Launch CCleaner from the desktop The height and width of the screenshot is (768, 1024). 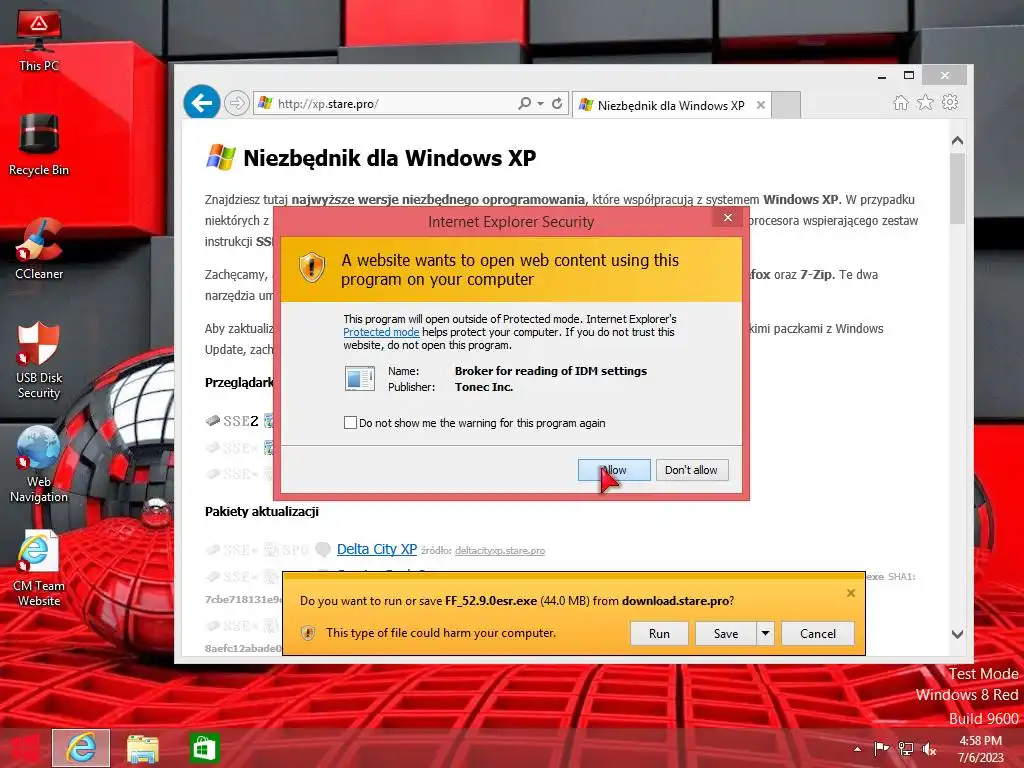pos(39,249)
